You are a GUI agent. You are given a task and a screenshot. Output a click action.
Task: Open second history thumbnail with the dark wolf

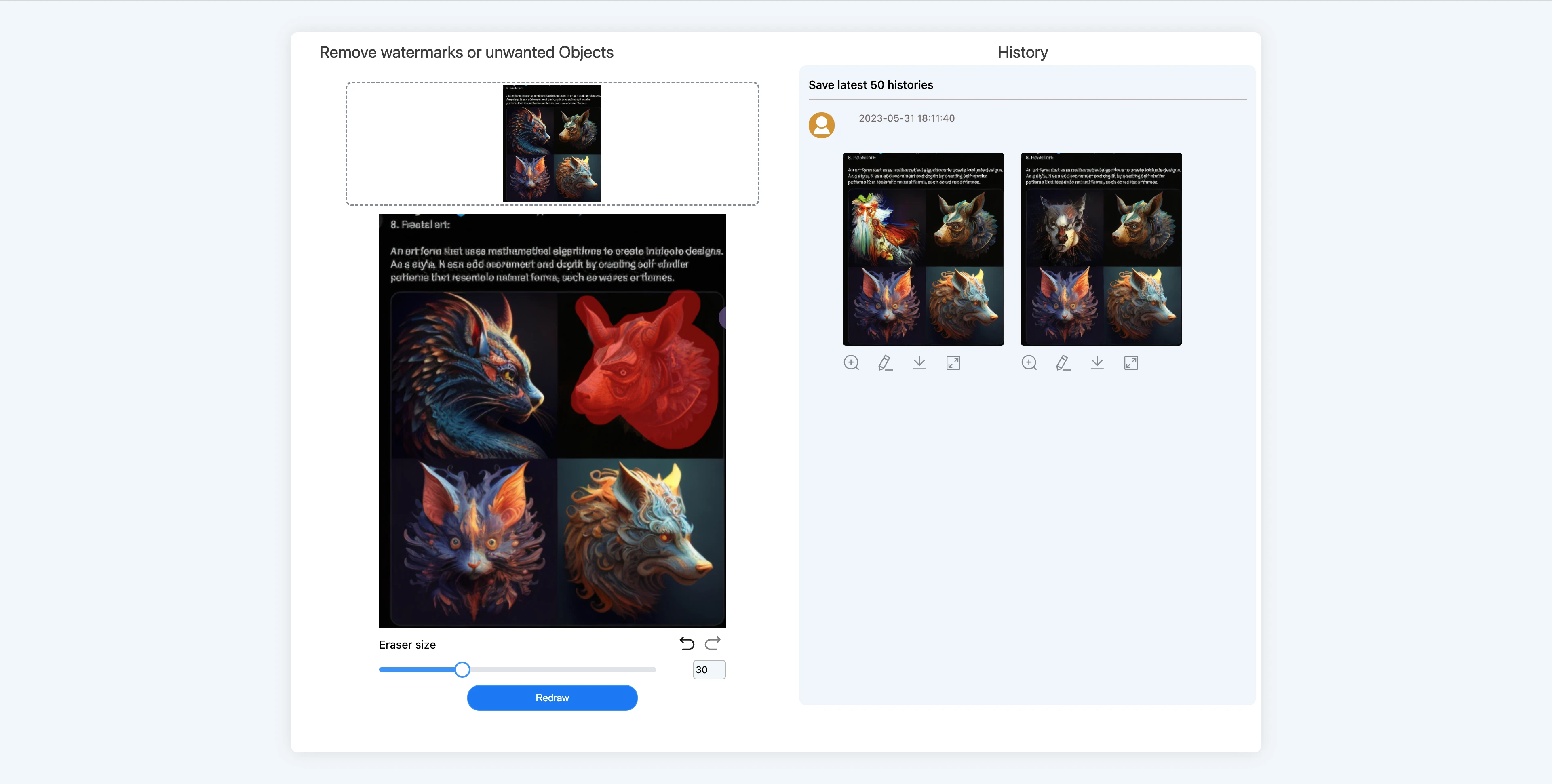[1101, 249]
